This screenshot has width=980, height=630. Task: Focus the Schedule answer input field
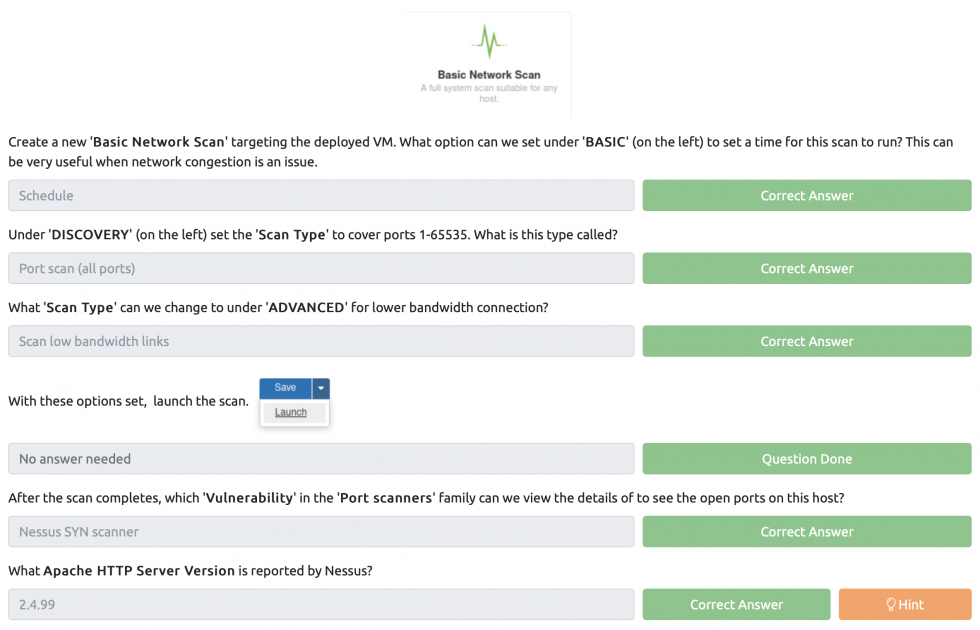tap(321, 196)
